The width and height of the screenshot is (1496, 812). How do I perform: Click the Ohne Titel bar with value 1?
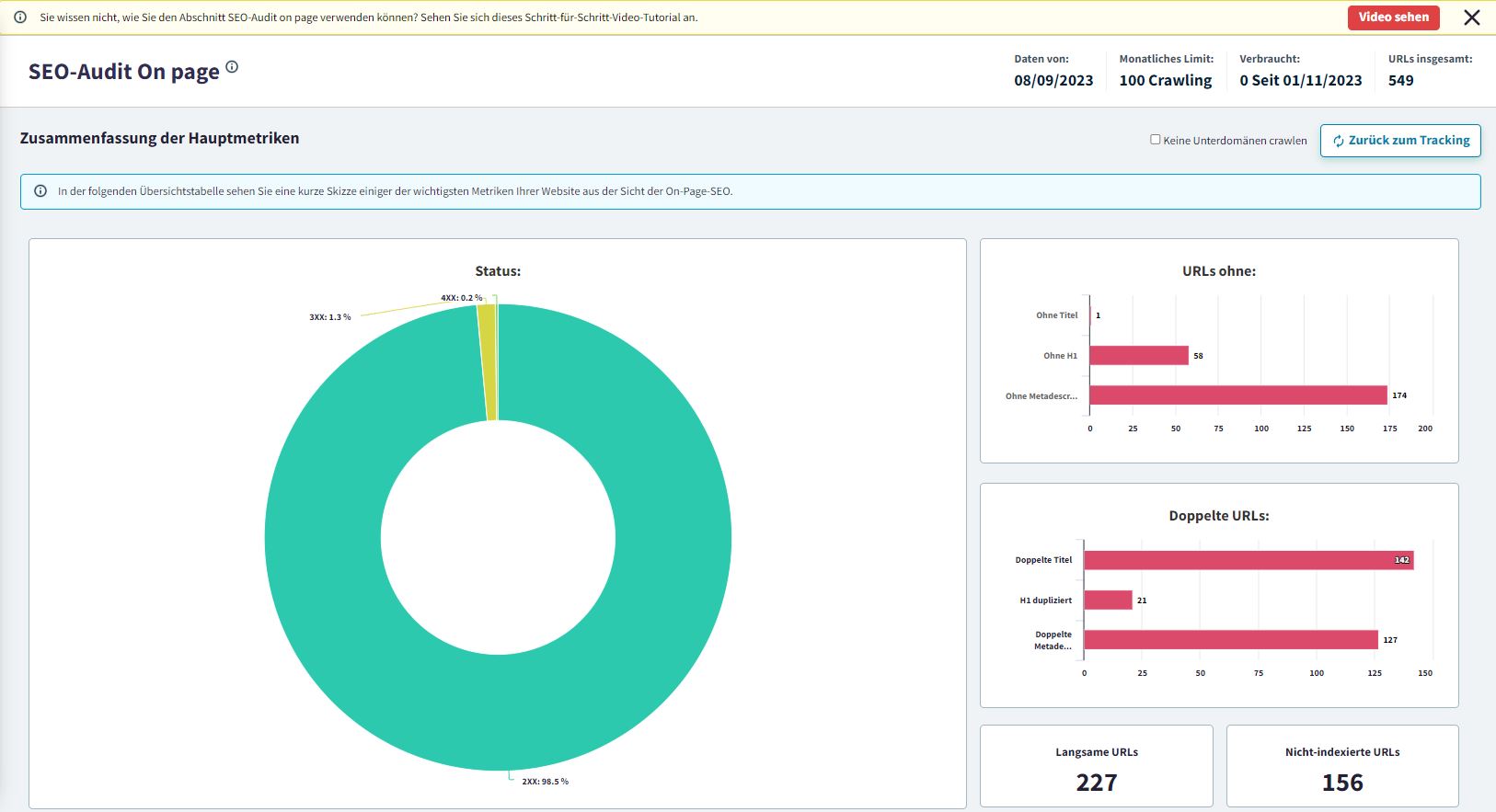coord(1090,315)
